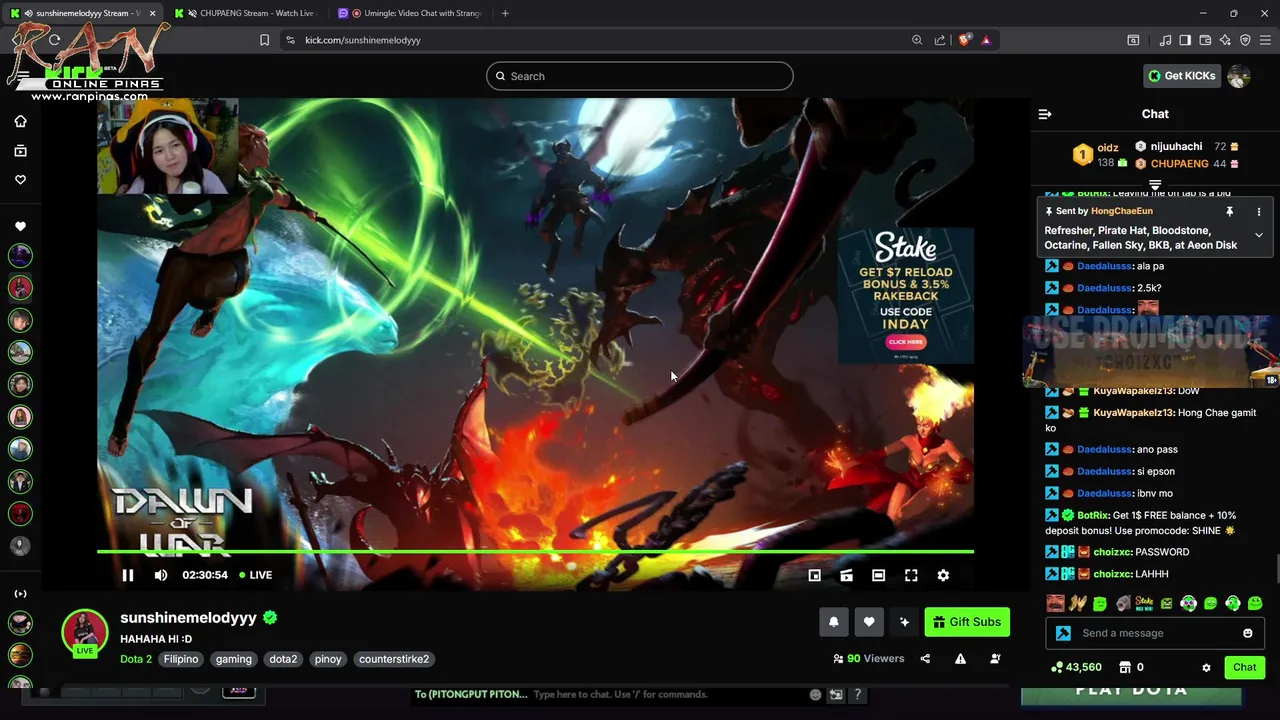Select the Filipino tag

point(181,659)
